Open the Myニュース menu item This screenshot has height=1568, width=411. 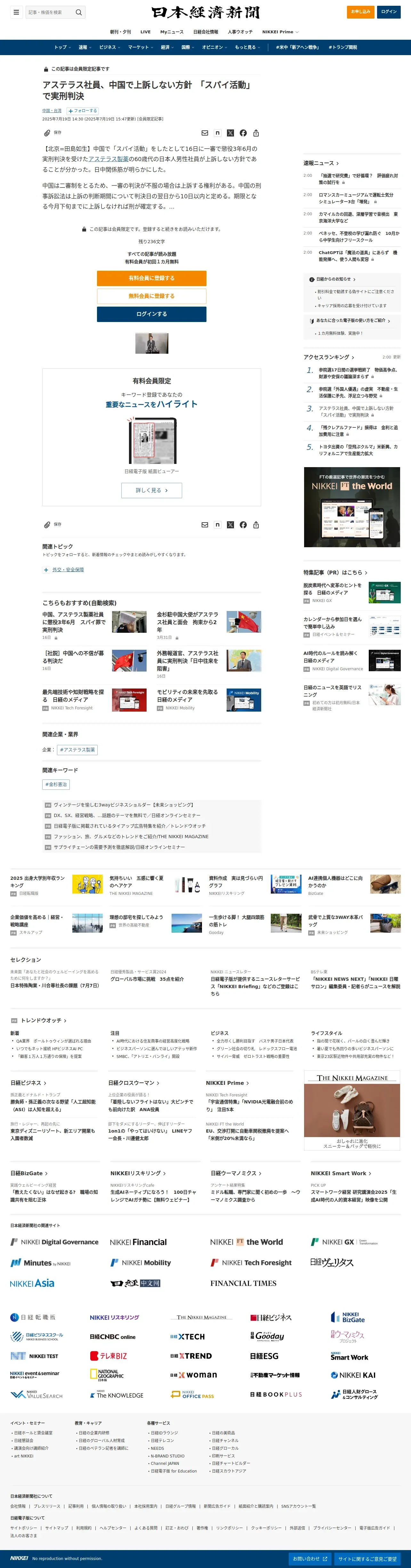(172, 32)
